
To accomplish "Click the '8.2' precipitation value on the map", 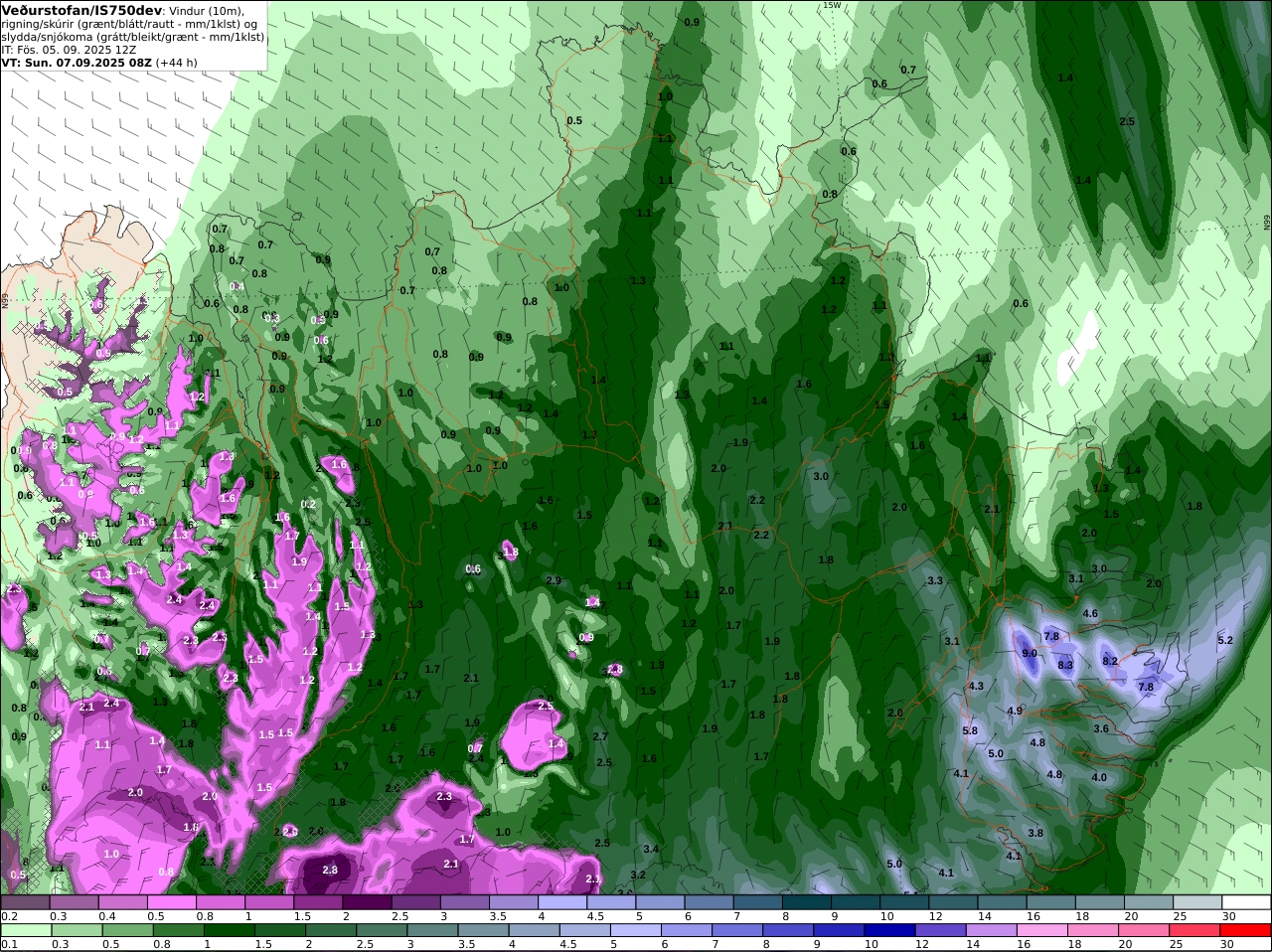I will click(x=1111, y=661).
